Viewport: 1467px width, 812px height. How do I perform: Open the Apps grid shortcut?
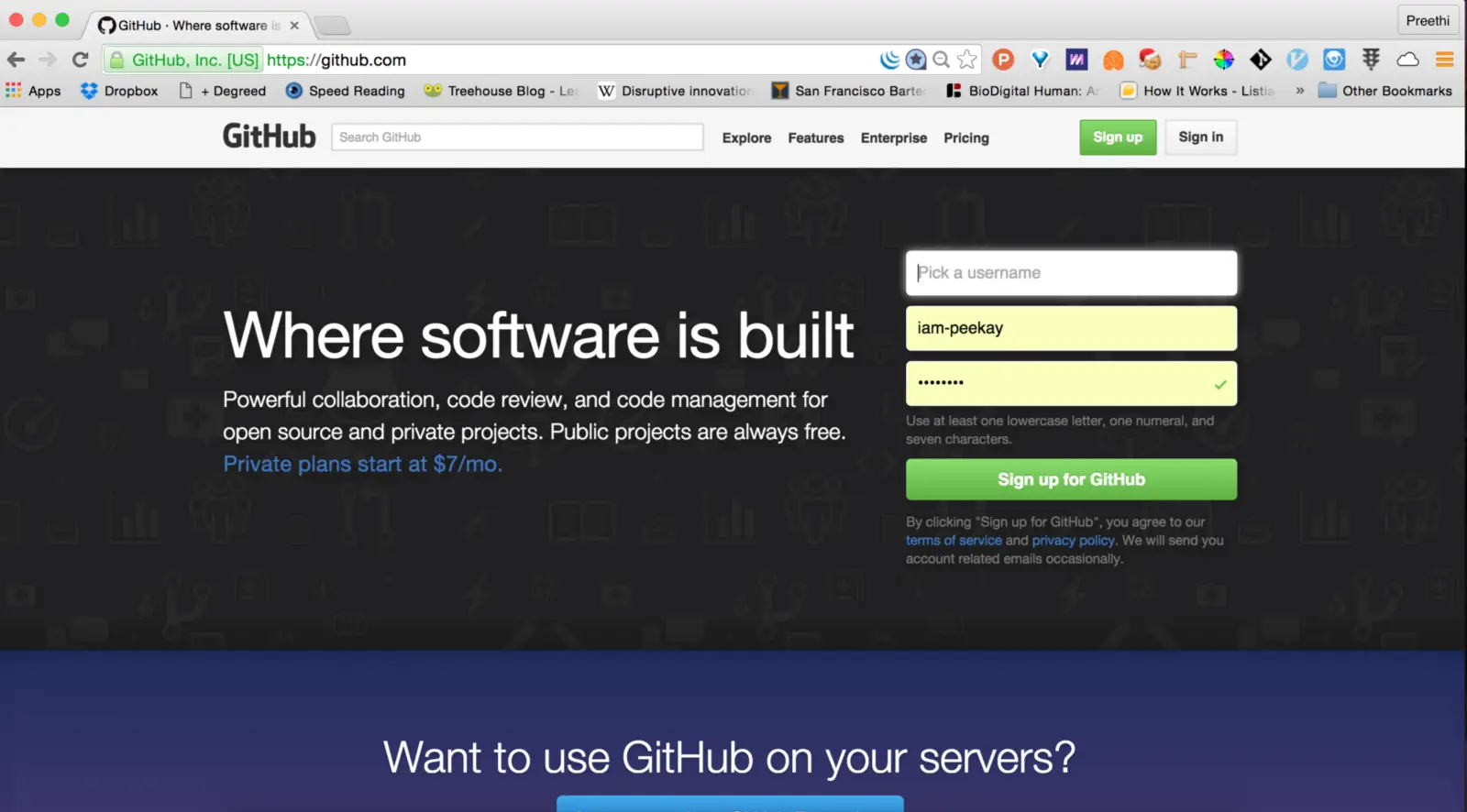point(33,91)
